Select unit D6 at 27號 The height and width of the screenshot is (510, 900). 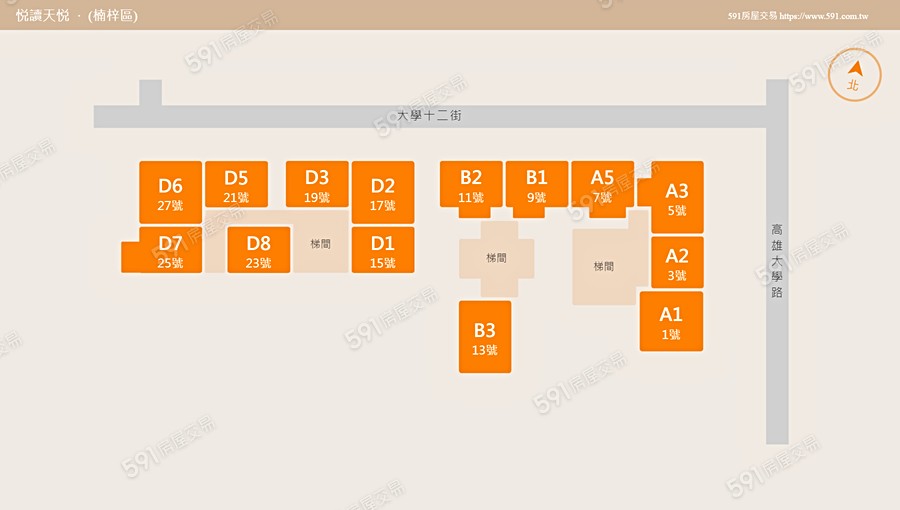(170, 193)
